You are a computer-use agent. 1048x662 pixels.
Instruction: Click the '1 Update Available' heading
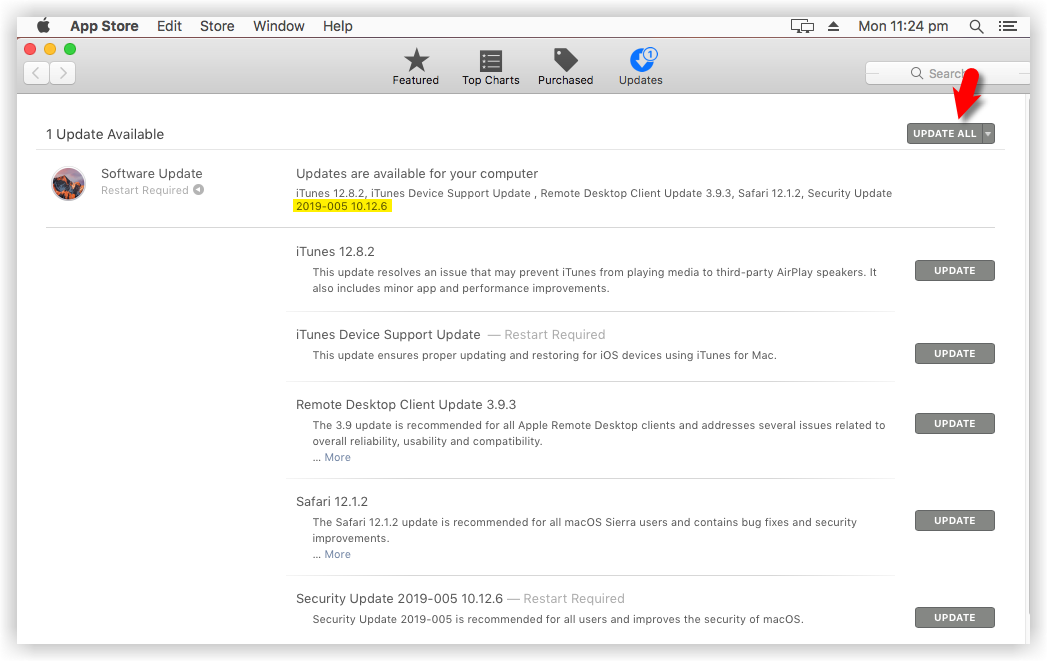[105, 134]
